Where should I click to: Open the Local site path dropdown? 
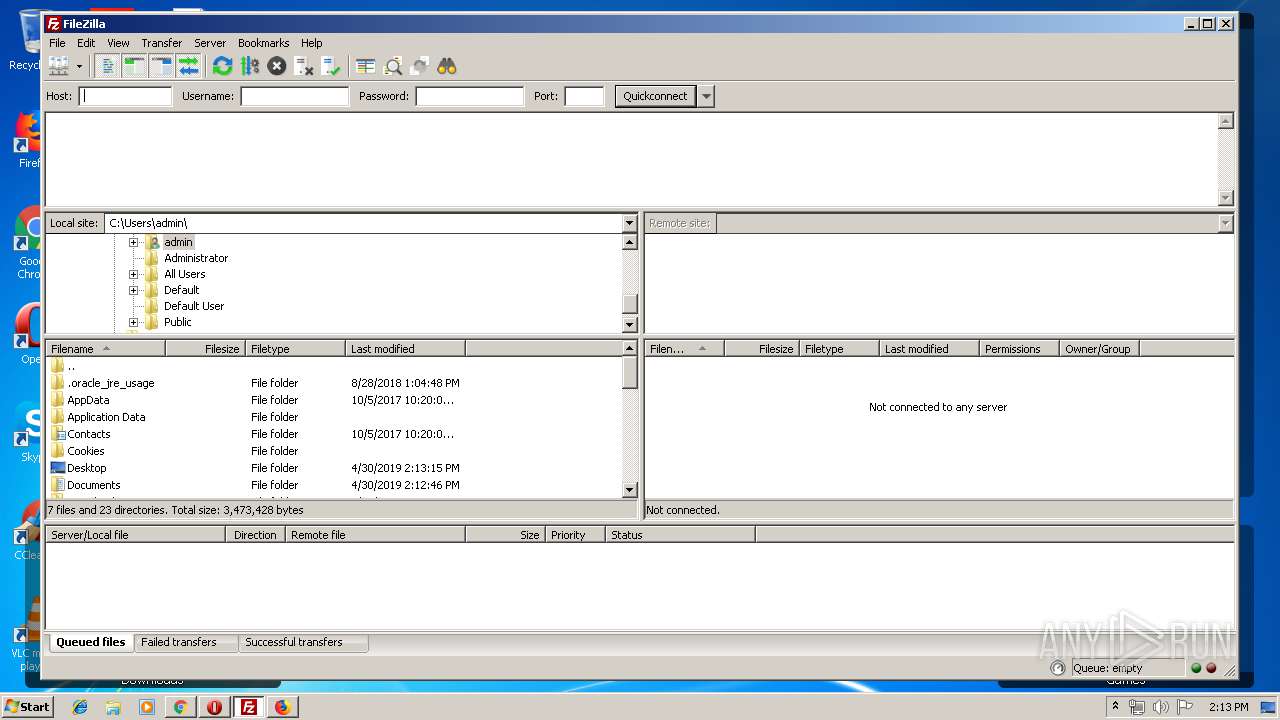point(629,223)
